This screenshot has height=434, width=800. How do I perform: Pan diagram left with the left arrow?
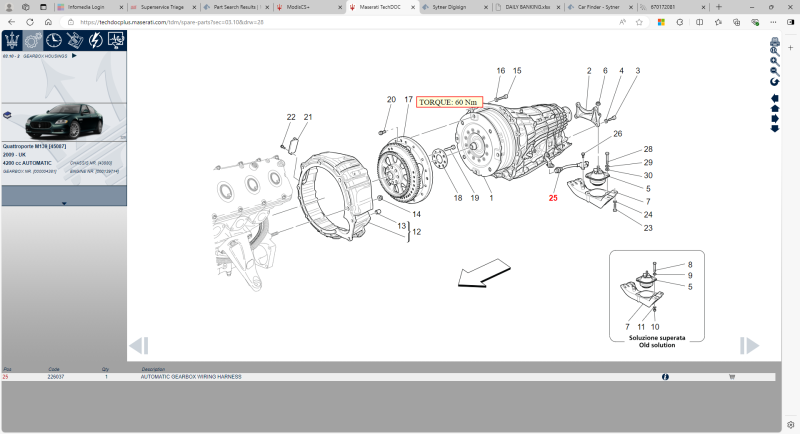pyautogui.click(x=774, y=98)
